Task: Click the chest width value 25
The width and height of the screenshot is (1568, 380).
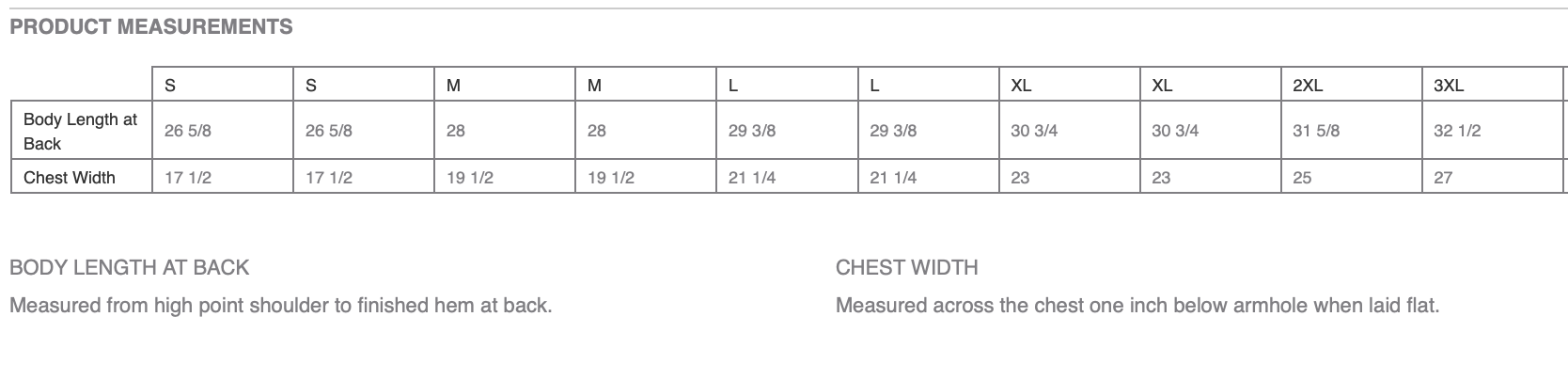Action: [1351, 177]
